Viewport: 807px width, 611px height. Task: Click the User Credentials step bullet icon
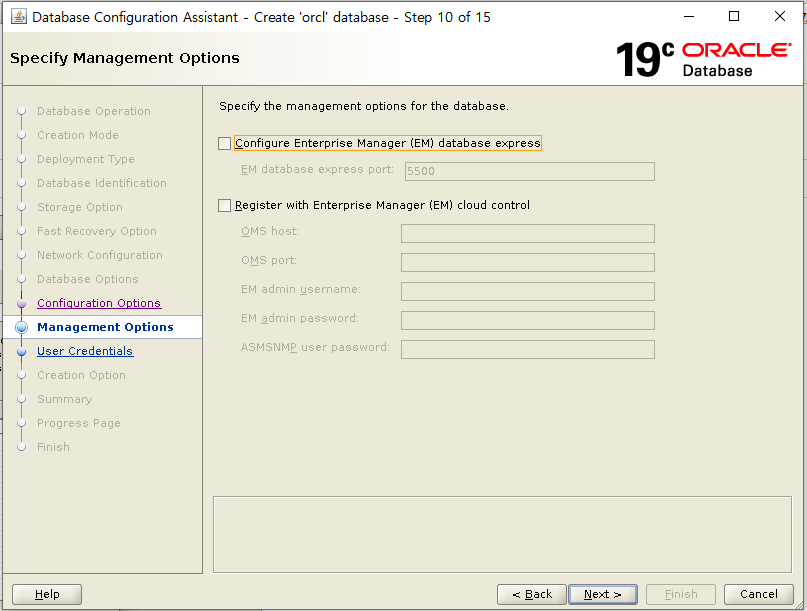pos(22,352)
